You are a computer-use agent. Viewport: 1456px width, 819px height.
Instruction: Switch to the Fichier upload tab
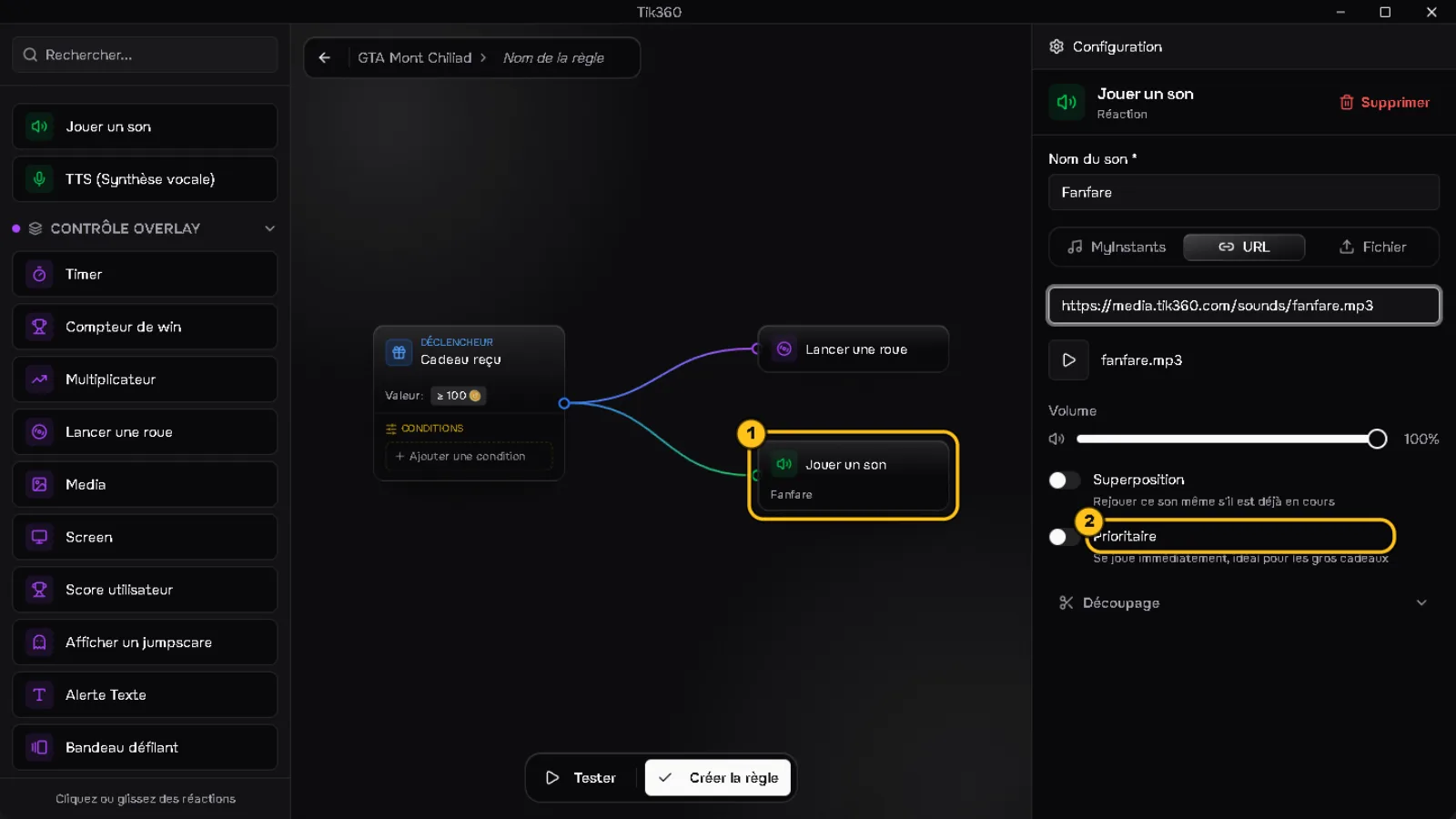1372,247
